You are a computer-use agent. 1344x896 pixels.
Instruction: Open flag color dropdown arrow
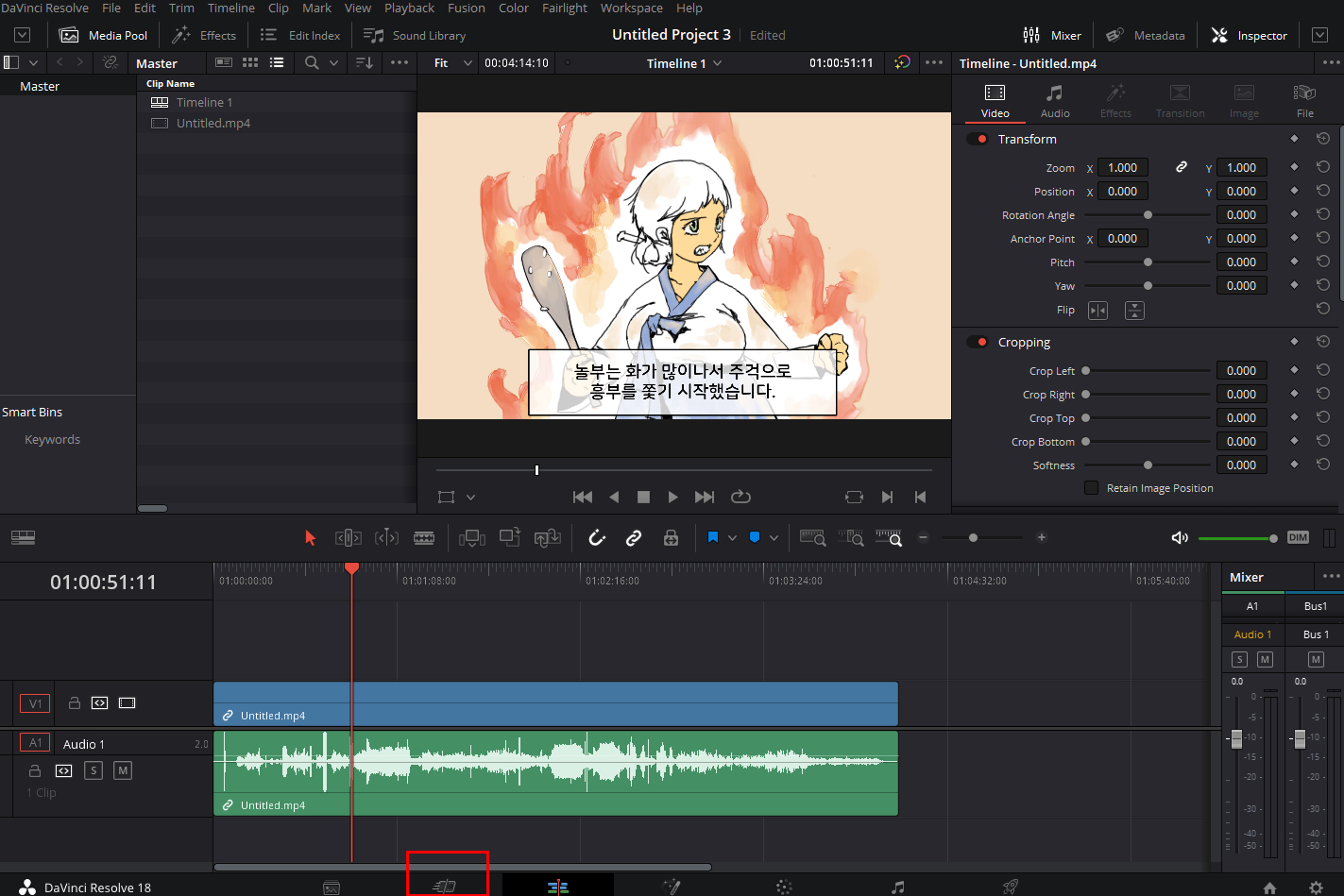point(733,538)
